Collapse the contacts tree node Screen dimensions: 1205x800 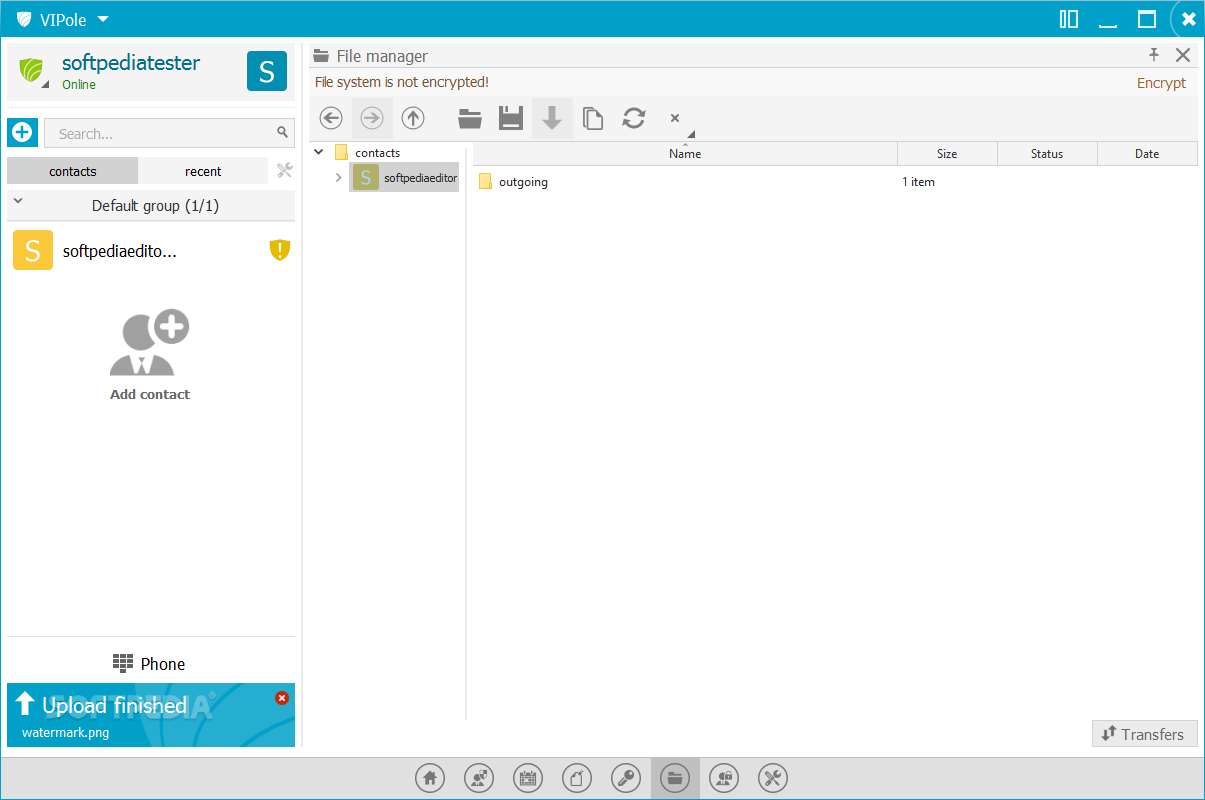pyautogui.click(x=319, y=152)
